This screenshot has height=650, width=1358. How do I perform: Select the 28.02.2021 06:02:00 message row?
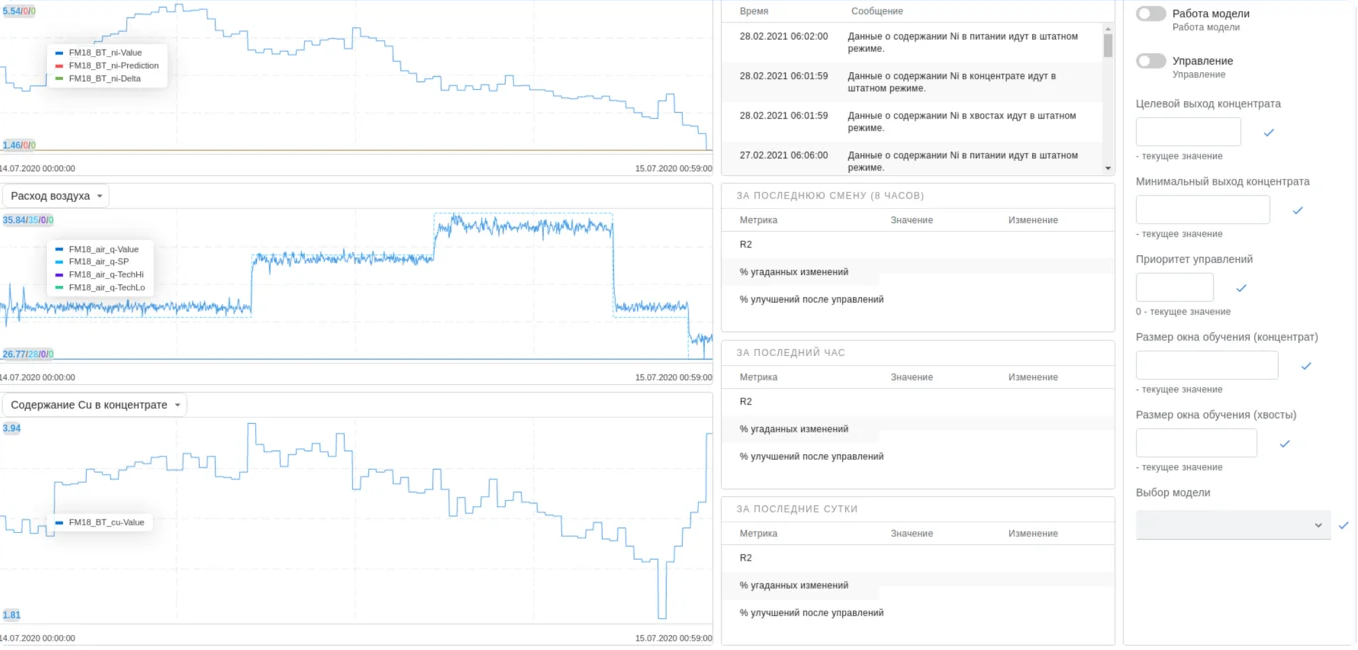click(x=912, y=42)
